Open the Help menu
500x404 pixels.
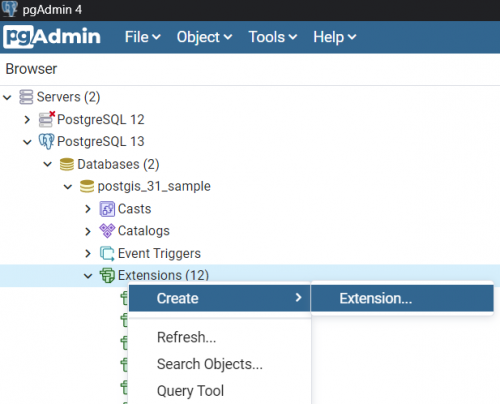coord(335,37)
